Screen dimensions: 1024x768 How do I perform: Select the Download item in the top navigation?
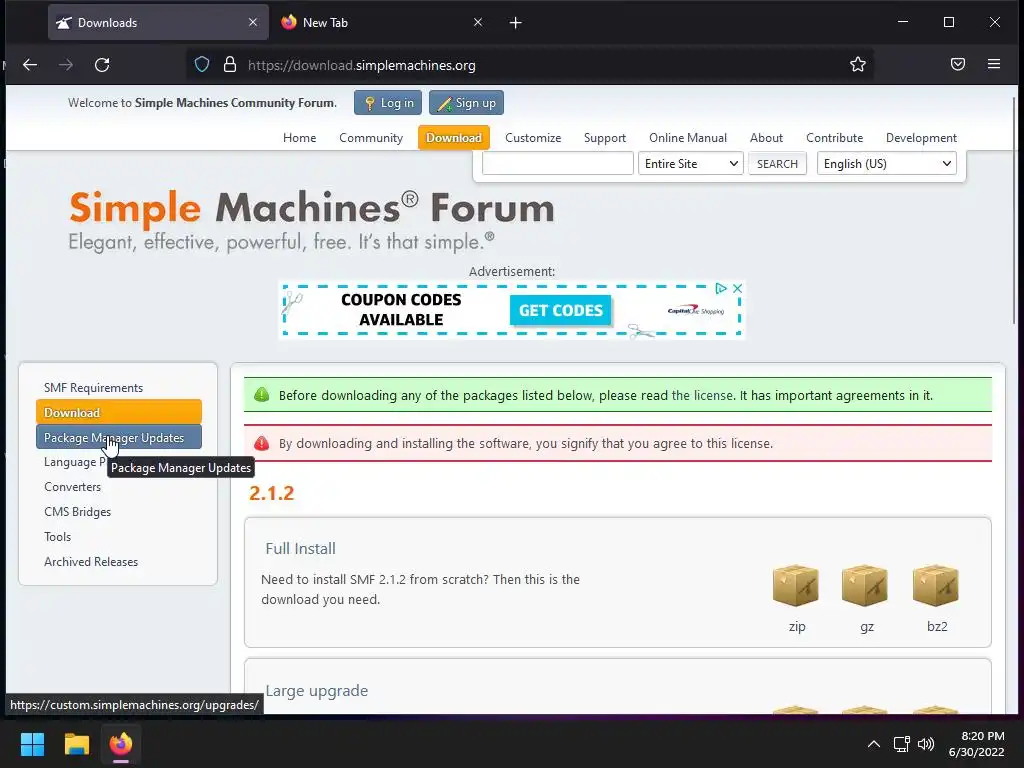453,138
